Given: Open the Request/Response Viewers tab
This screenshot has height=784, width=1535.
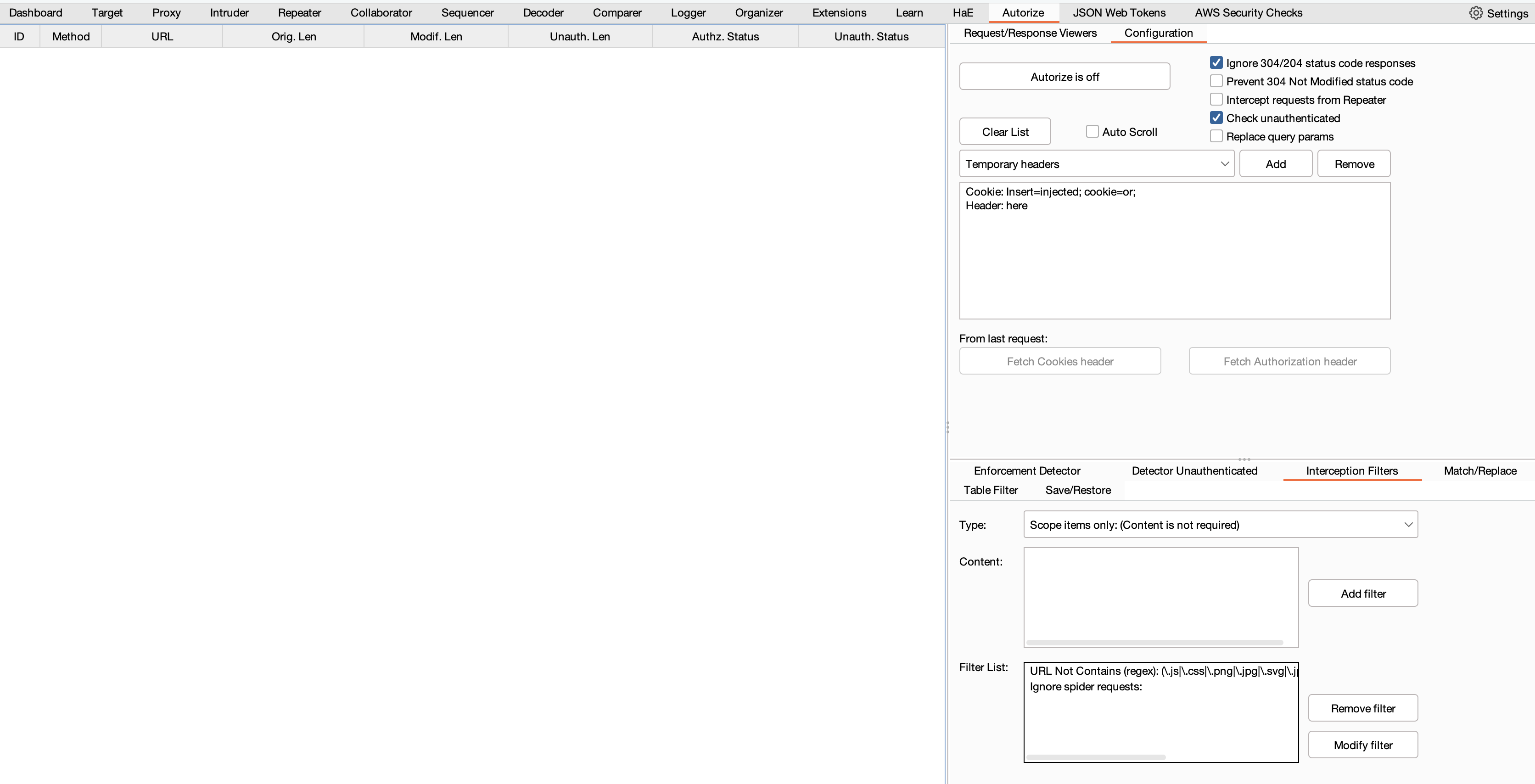Looking at the screenshot, I should (1030, 33).
